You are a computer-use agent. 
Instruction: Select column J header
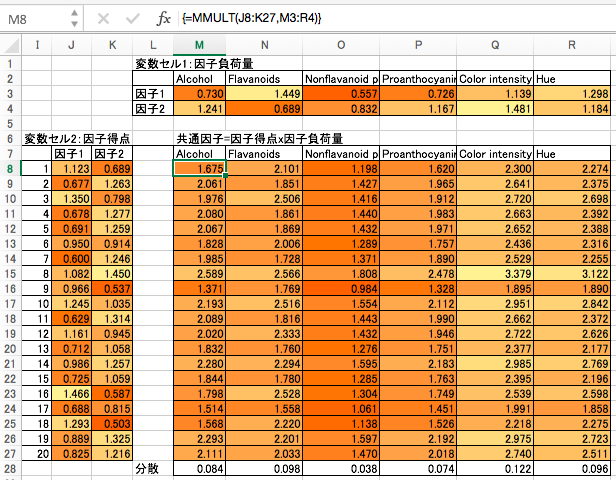[x=72, y=46]
